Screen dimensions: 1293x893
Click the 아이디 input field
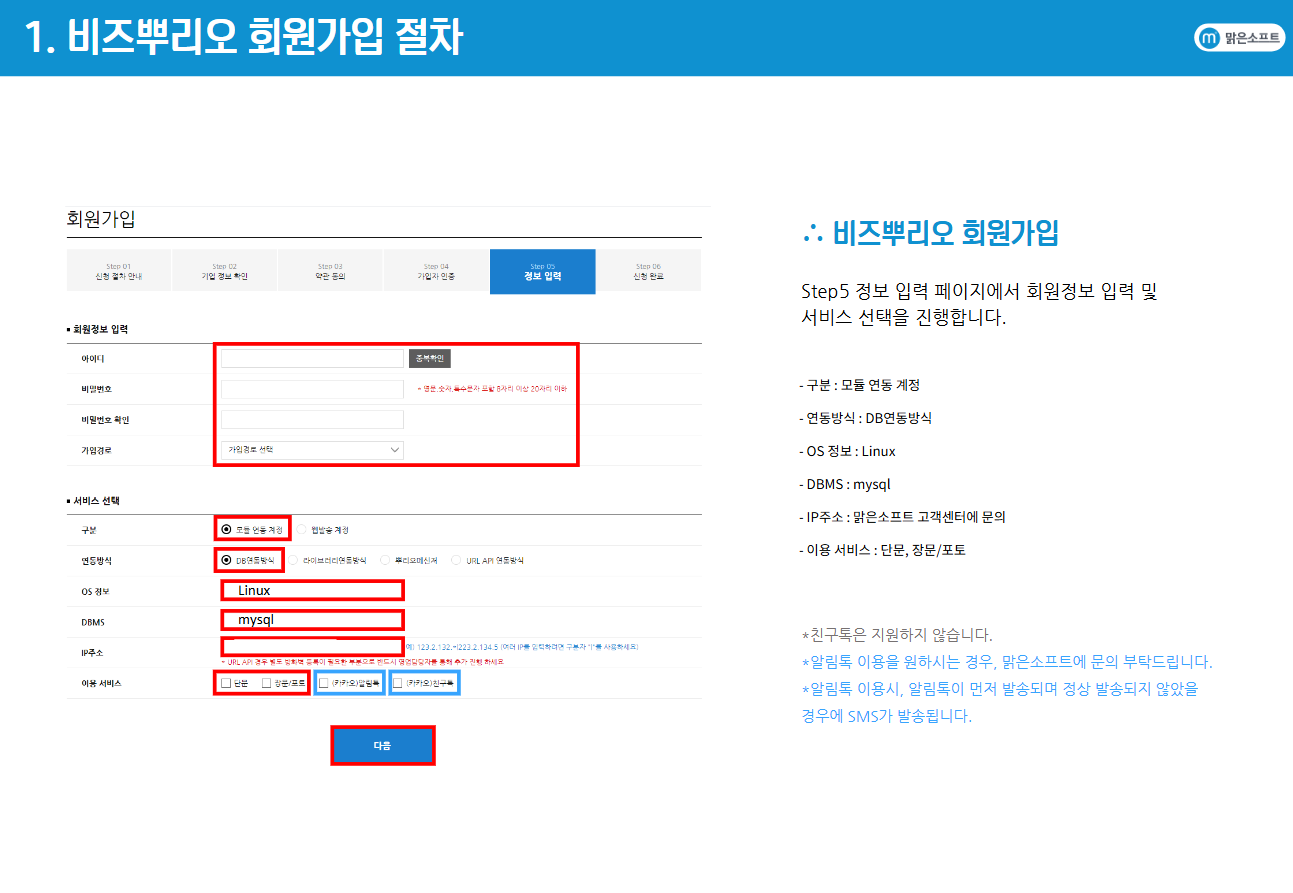pyautogui.click(x=312, y=358)
